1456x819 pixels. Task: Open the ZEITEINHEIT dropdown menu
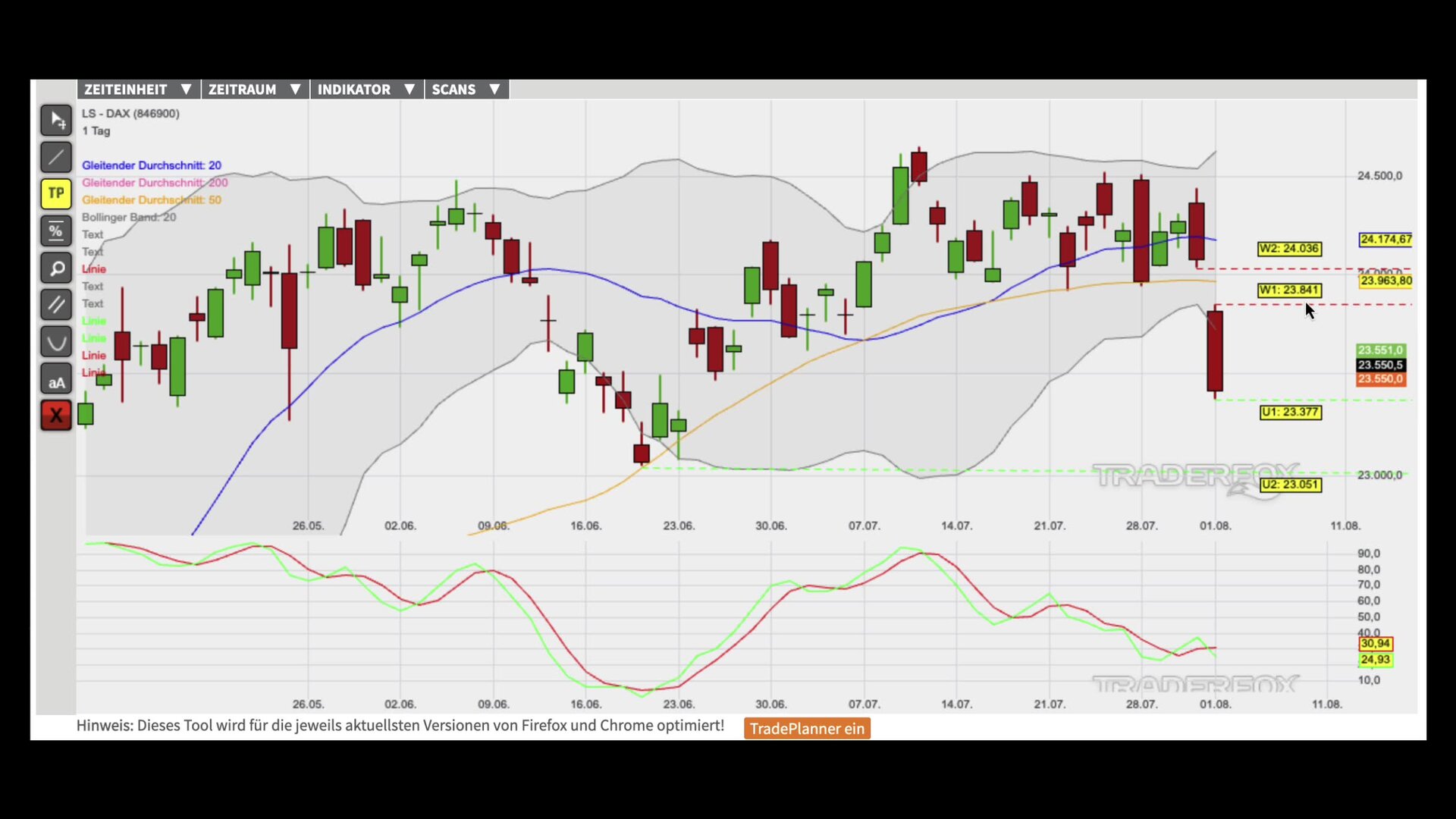[138, 89]
